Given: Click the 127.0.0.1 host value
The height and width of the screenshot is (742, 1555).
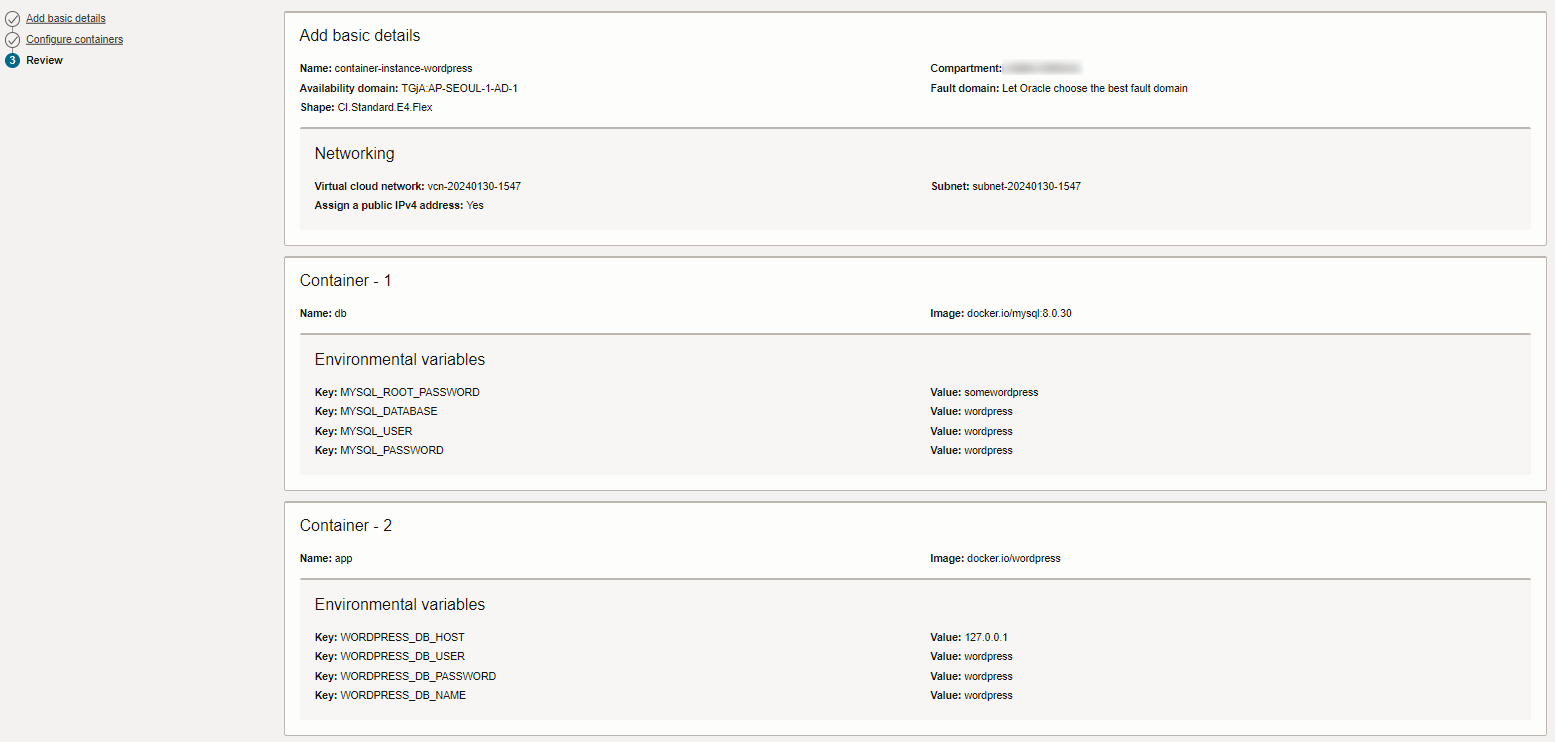Looking at the screenshot, I should click(x=979, y=638).
